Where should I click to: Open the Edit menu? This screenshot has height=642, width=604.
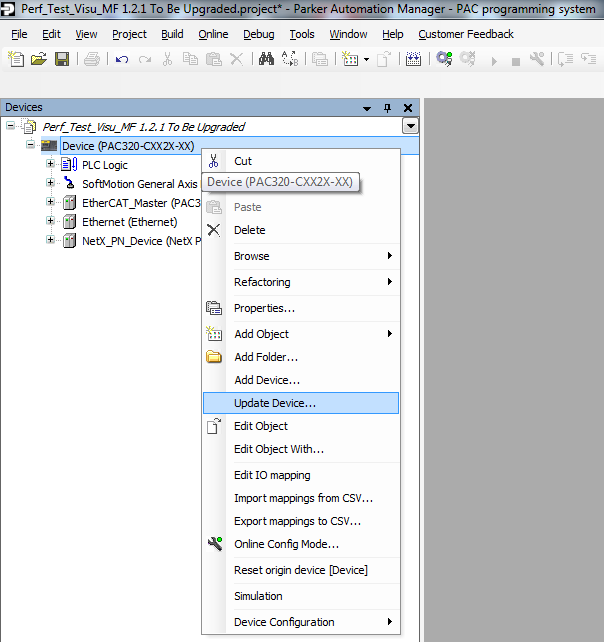click(51, 34)
